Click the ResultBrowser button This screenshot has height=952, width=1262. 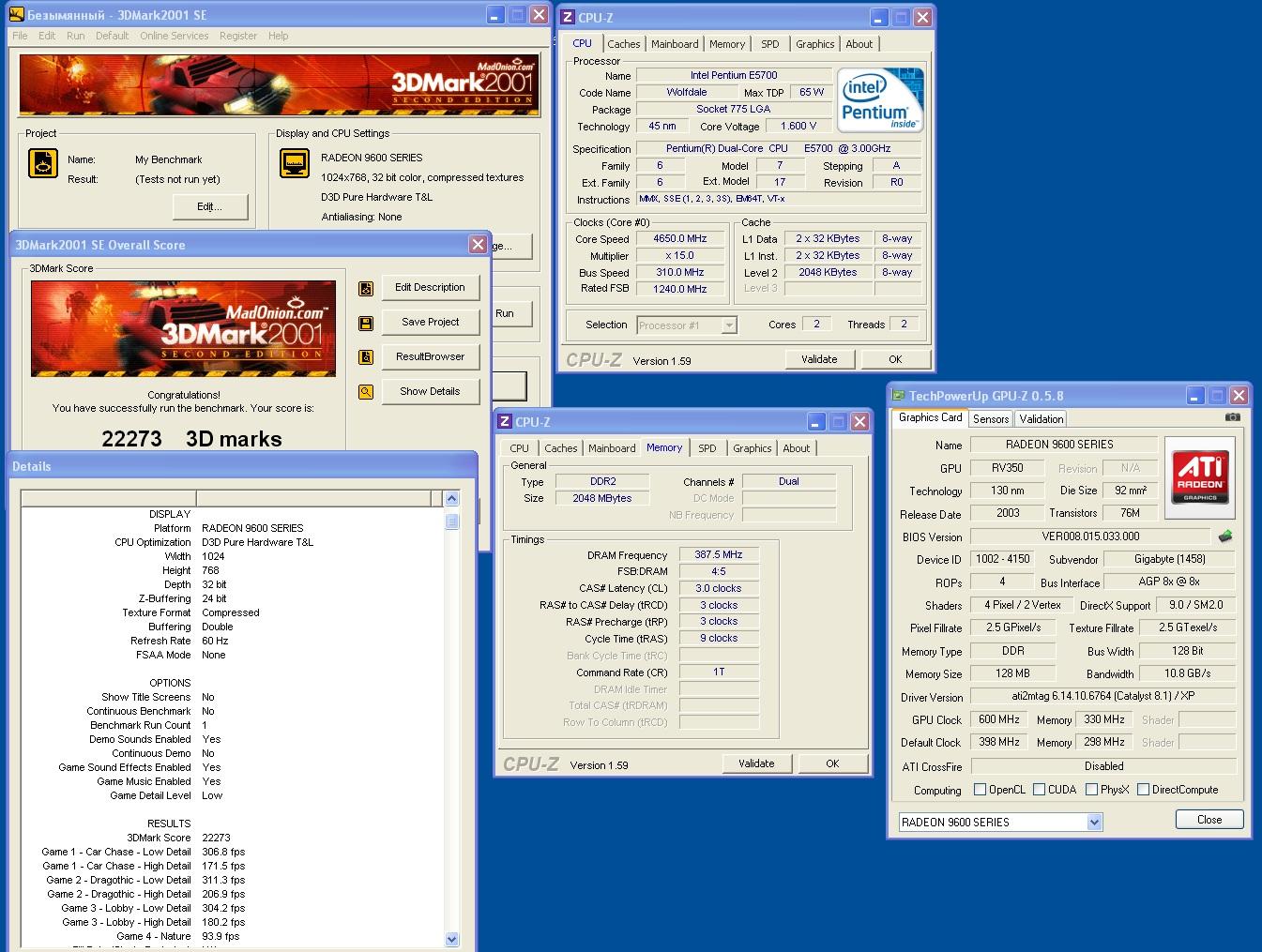(x=430, y=357)
